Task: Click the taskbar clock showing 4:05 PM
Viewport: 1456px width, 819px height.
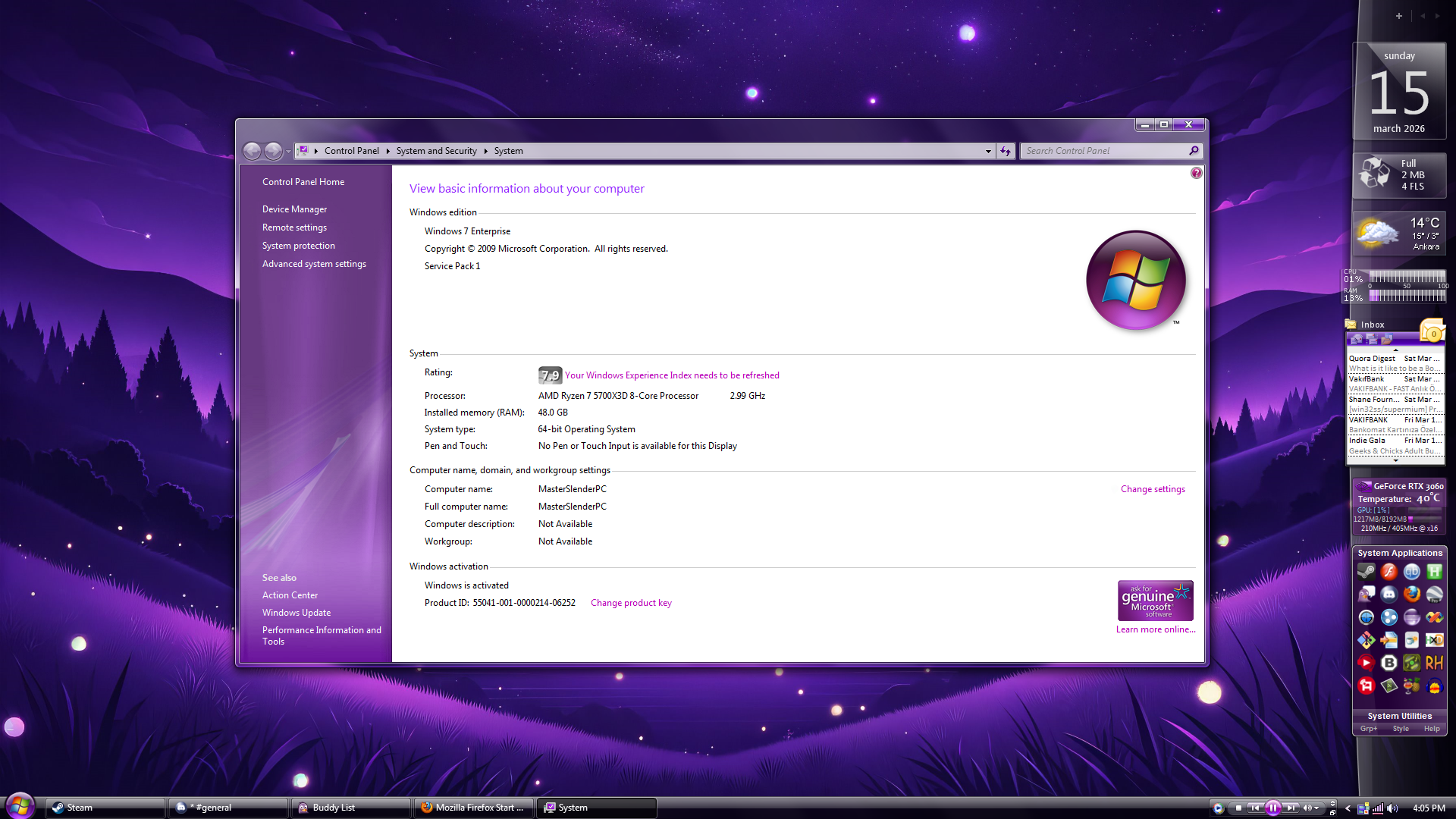Action: click(x=1429, y=808)
